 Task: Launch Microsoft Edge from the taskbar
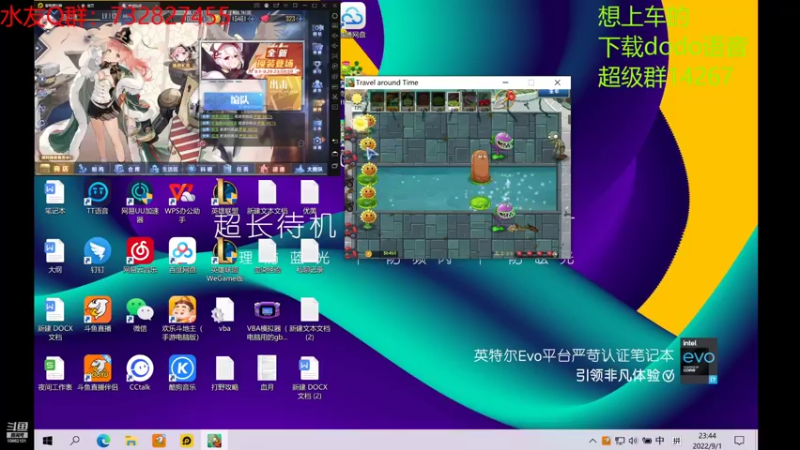coord(103,440)
